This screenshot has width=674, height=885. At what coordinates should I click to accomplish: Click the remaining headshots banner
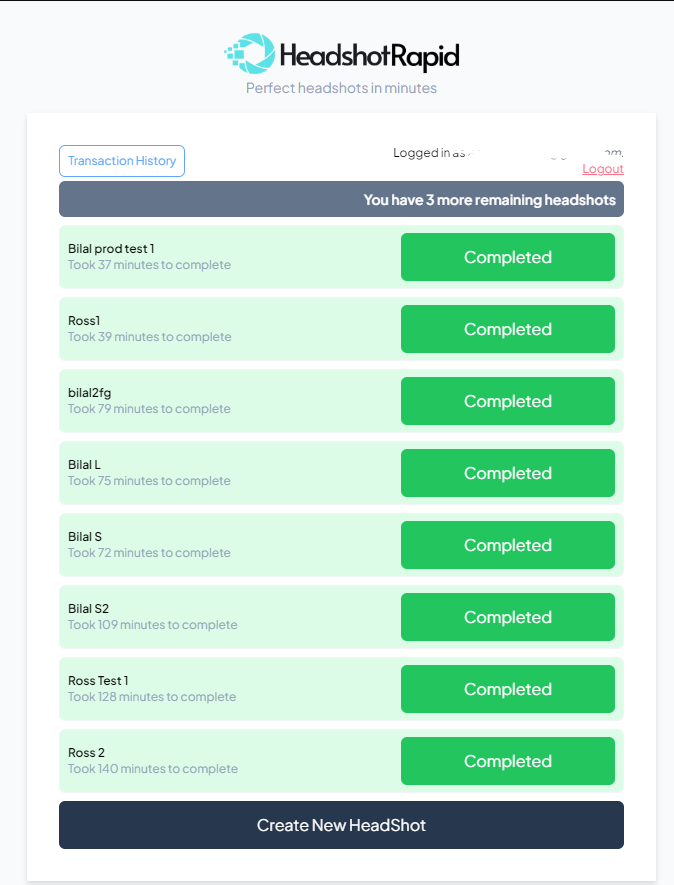pyautogui.click(x=342, y=199)
